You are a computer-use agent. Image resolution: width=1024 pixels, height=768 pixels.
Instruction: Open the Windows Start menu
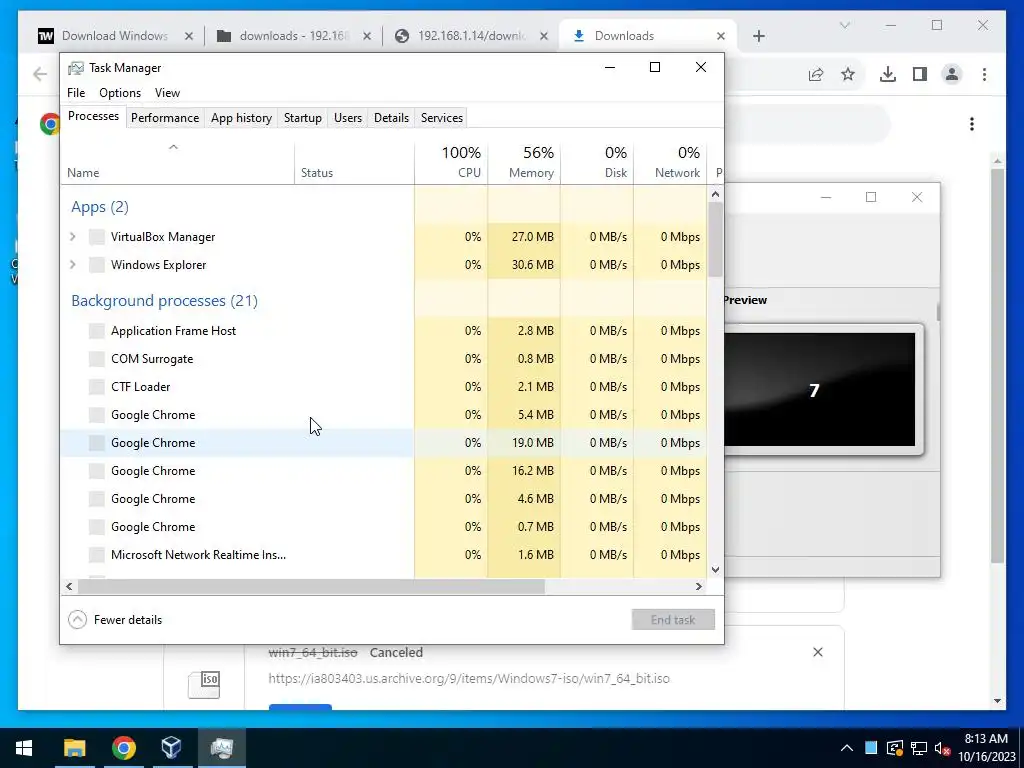[x=24, y=748]
